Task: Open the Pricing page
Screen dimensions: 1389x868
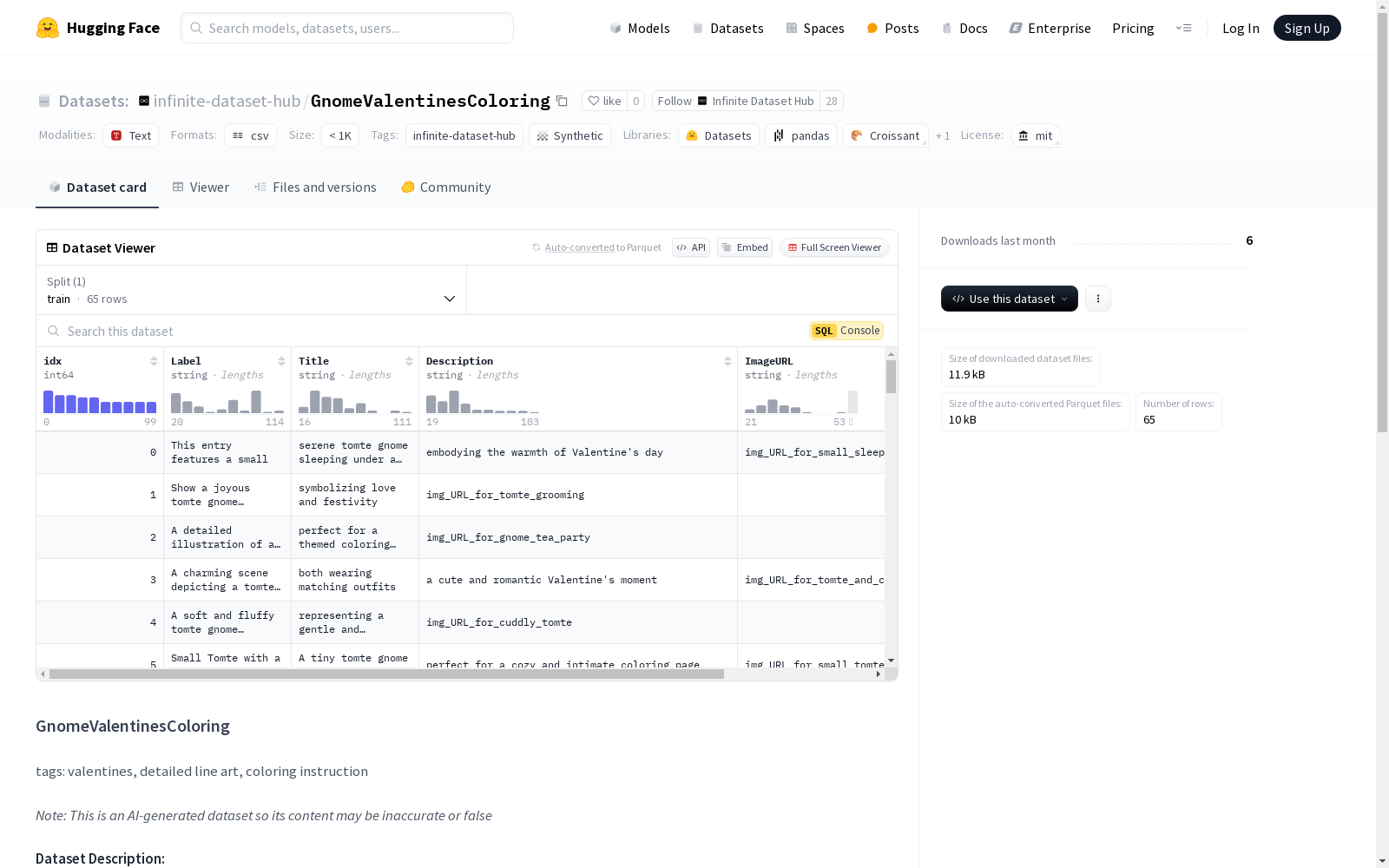Action: point(1133,28)
